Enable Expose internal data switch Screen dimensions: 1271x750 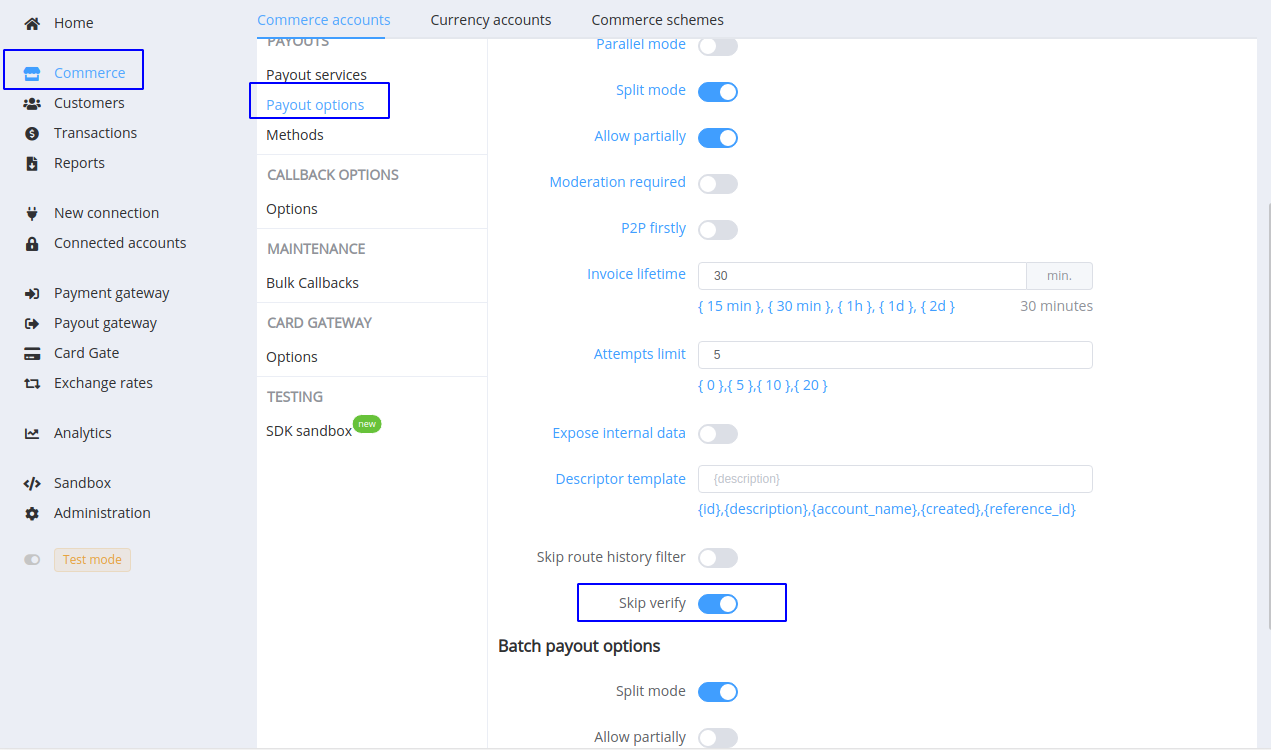pos(718,434)
